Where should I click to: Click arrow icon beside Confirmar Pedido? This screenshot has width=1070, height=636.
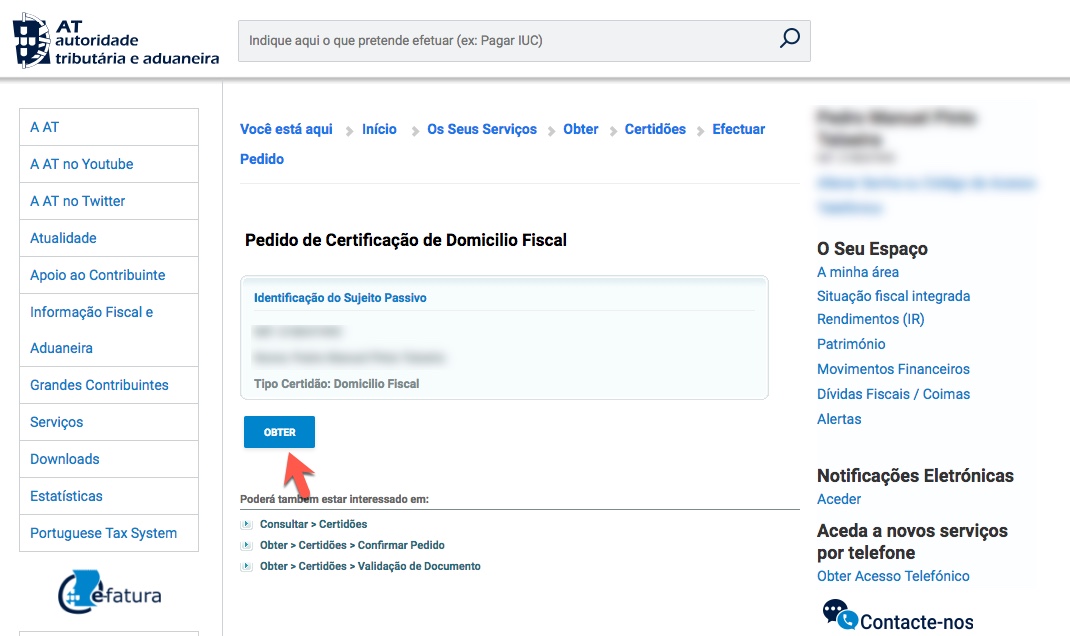246,545
